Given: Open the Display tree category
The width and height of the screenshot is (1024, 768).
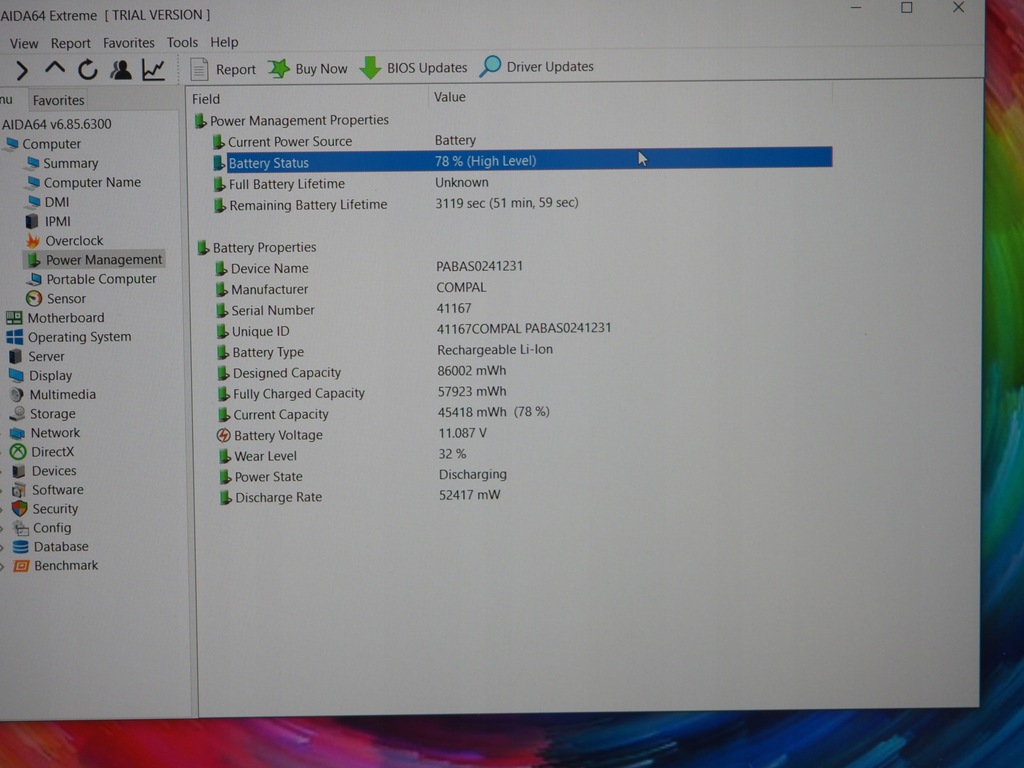Looking at the screenshot, I should [50, 376].
